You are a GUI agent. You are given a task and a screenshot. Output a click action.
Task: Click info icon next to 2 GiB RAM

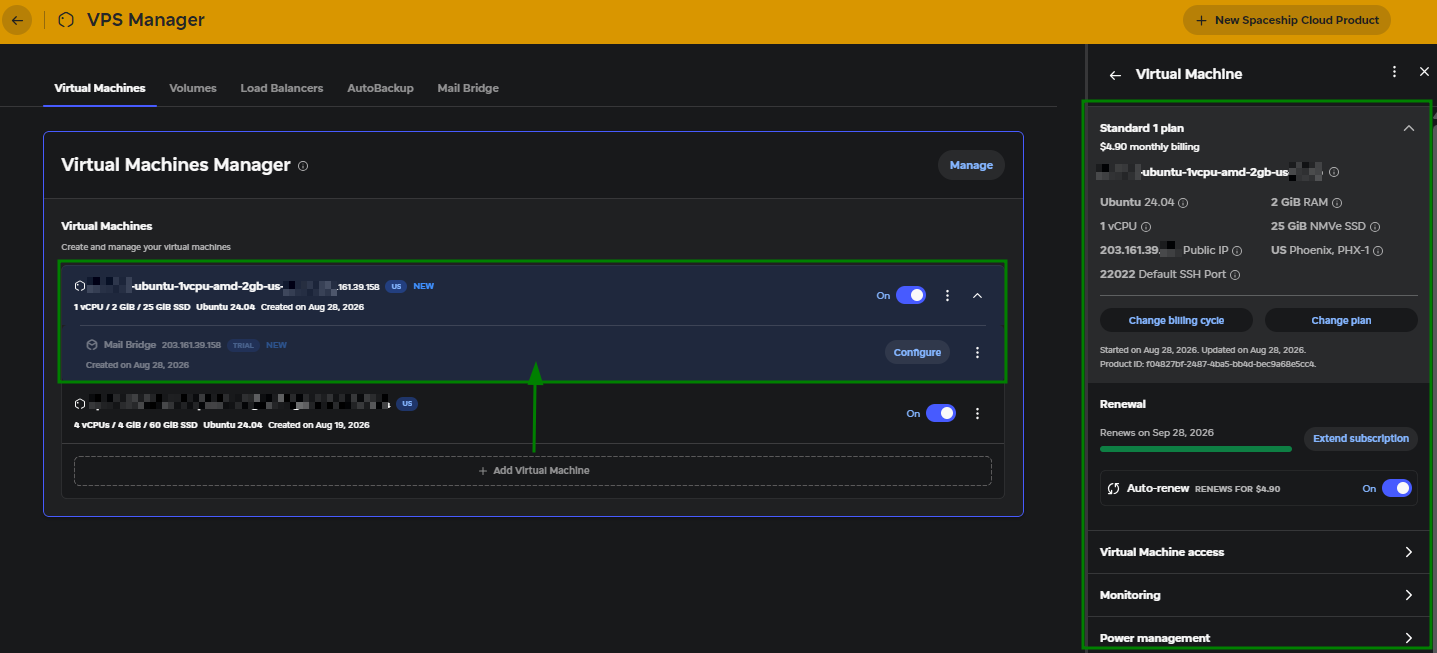point(1337,203)
